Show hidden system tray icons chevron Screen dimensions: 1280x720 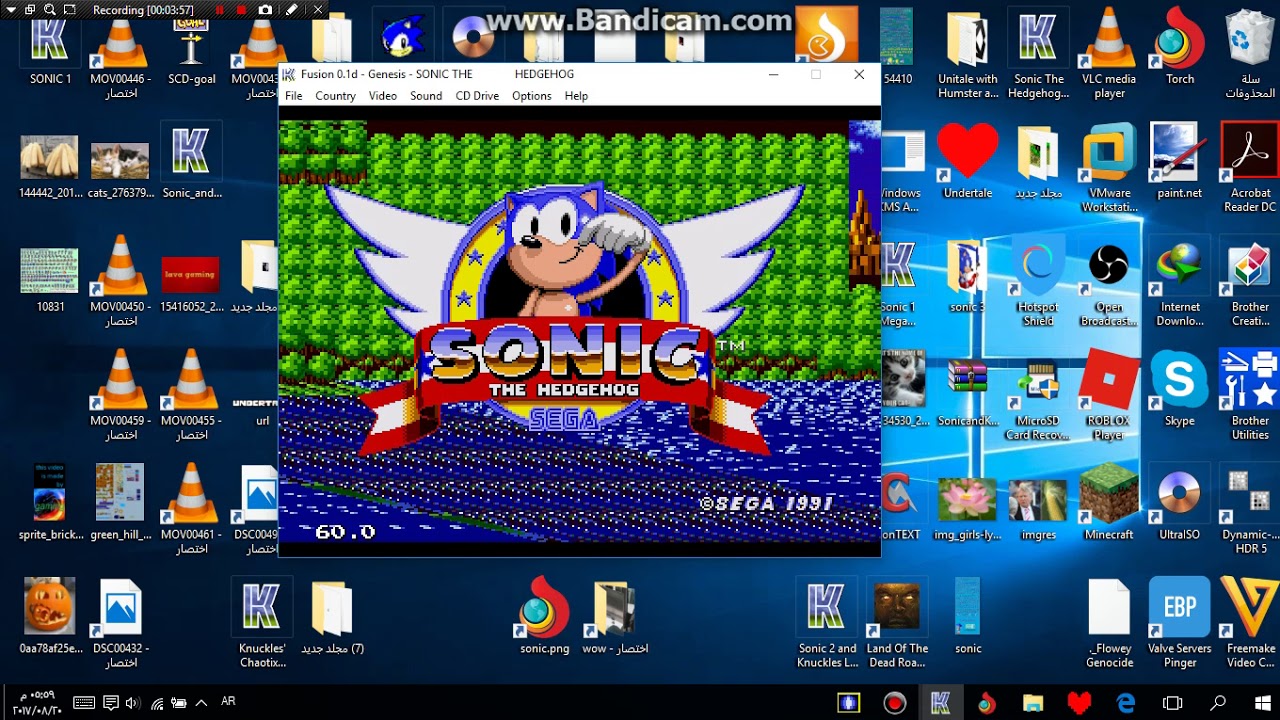(x=202, y=702)
